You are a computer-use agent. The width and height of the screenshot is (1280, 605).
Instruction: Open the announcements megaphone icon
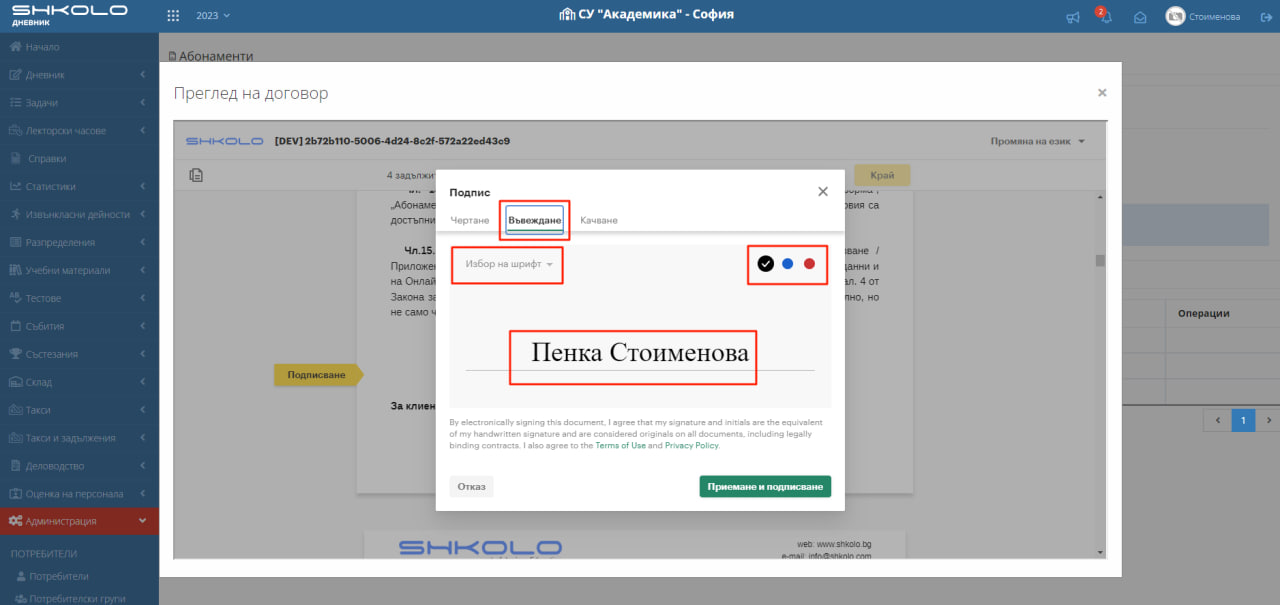pos(1073,17)
